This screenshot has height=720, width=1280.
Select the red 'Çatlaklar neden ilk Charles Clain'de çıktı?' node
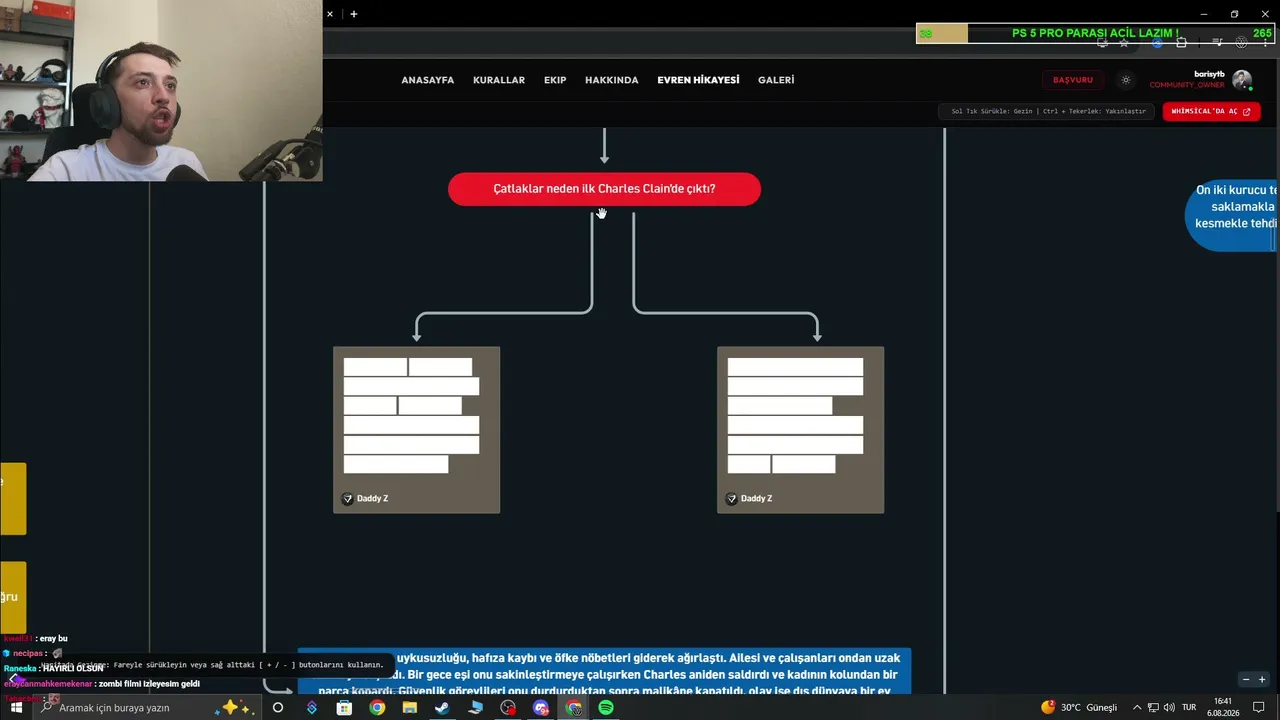pyautogui.click(x=604, y=189)
